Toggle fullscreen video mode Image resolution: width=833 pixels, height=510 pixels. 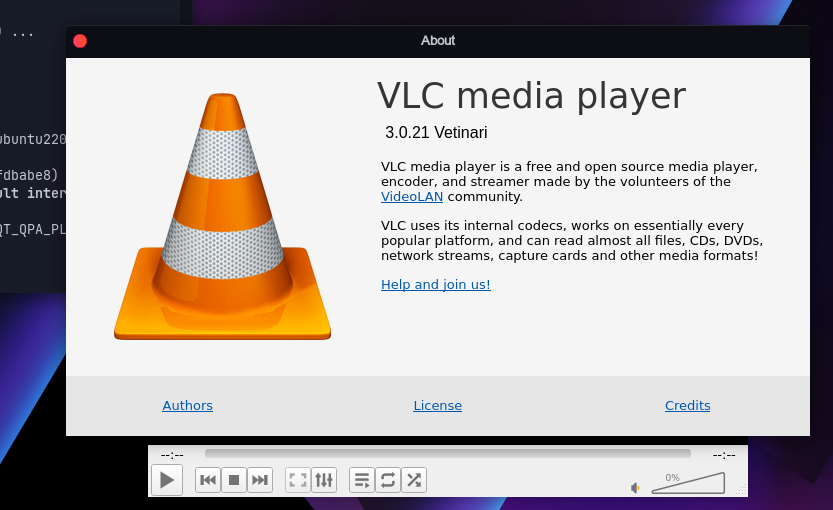click(297, 480)
